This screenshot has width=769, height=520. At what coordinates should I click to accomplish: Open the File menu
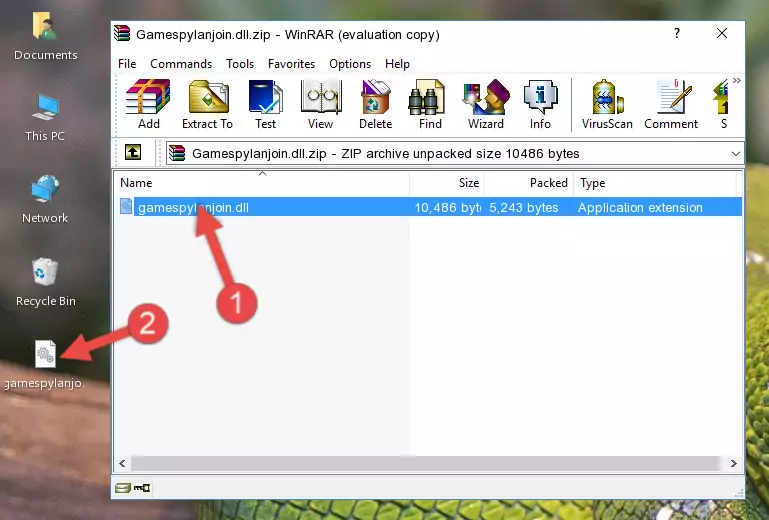point(127,64)
